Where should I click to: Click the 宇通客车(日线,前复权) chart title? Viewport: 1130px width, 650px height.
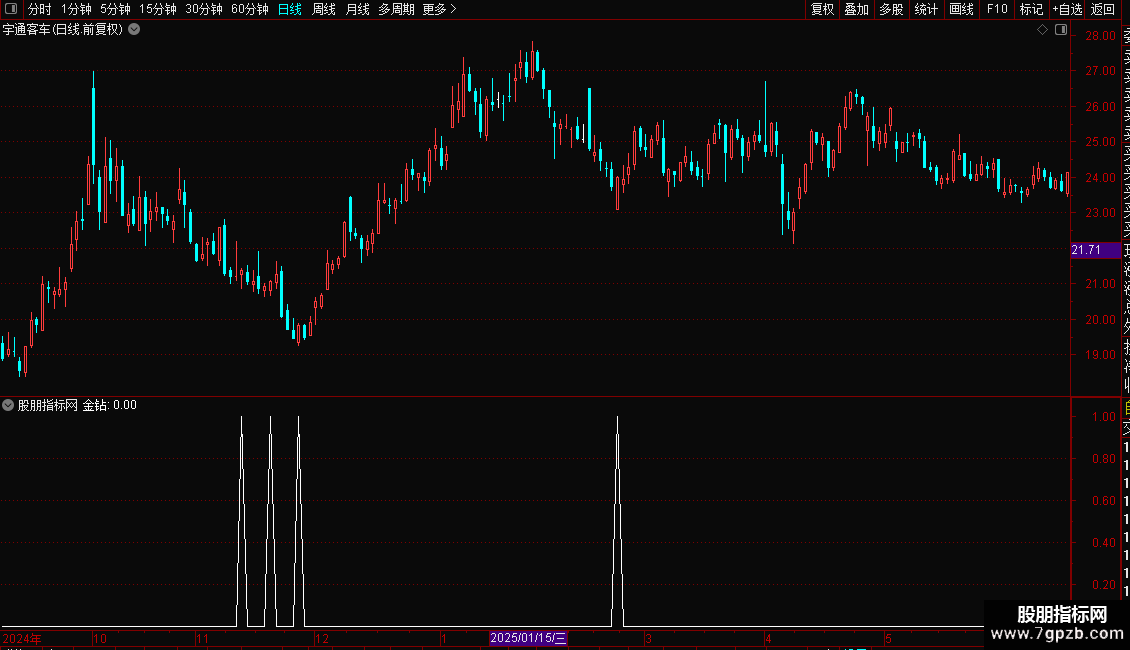pos(63,30)
